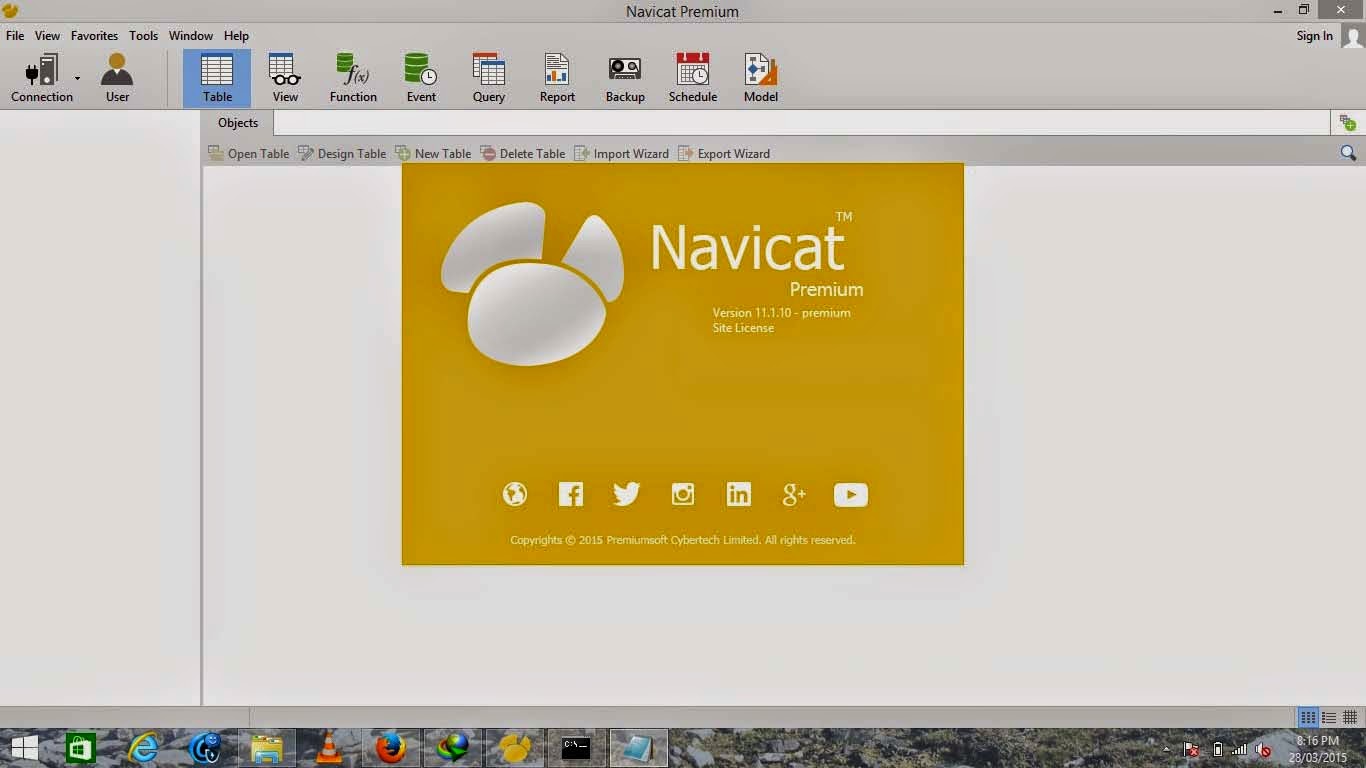Launch Firefox from the taskbar
1366x768 pixels.
391,748
